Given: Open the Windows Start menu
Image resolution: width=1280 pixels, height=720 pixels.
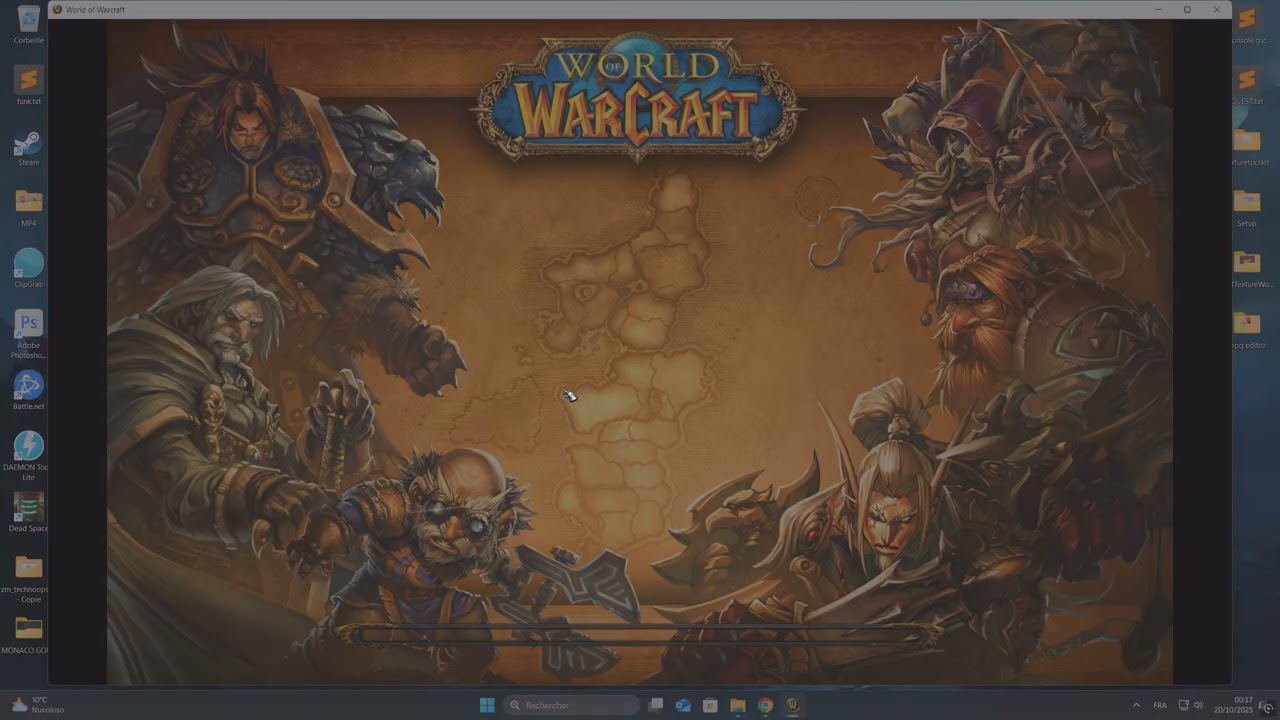Looking at the screenshot, I should pos(487,705).
